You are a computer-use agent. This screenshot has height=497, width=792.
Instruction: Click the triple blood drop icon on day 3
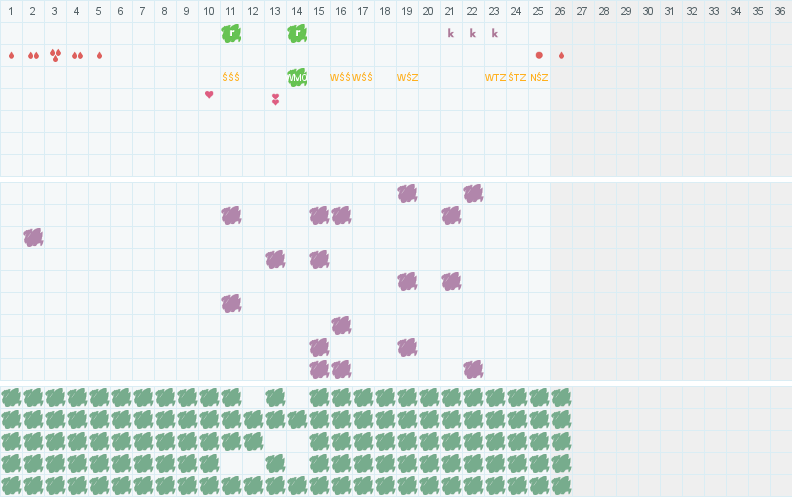pyautogui.click(x=55, y=55)
